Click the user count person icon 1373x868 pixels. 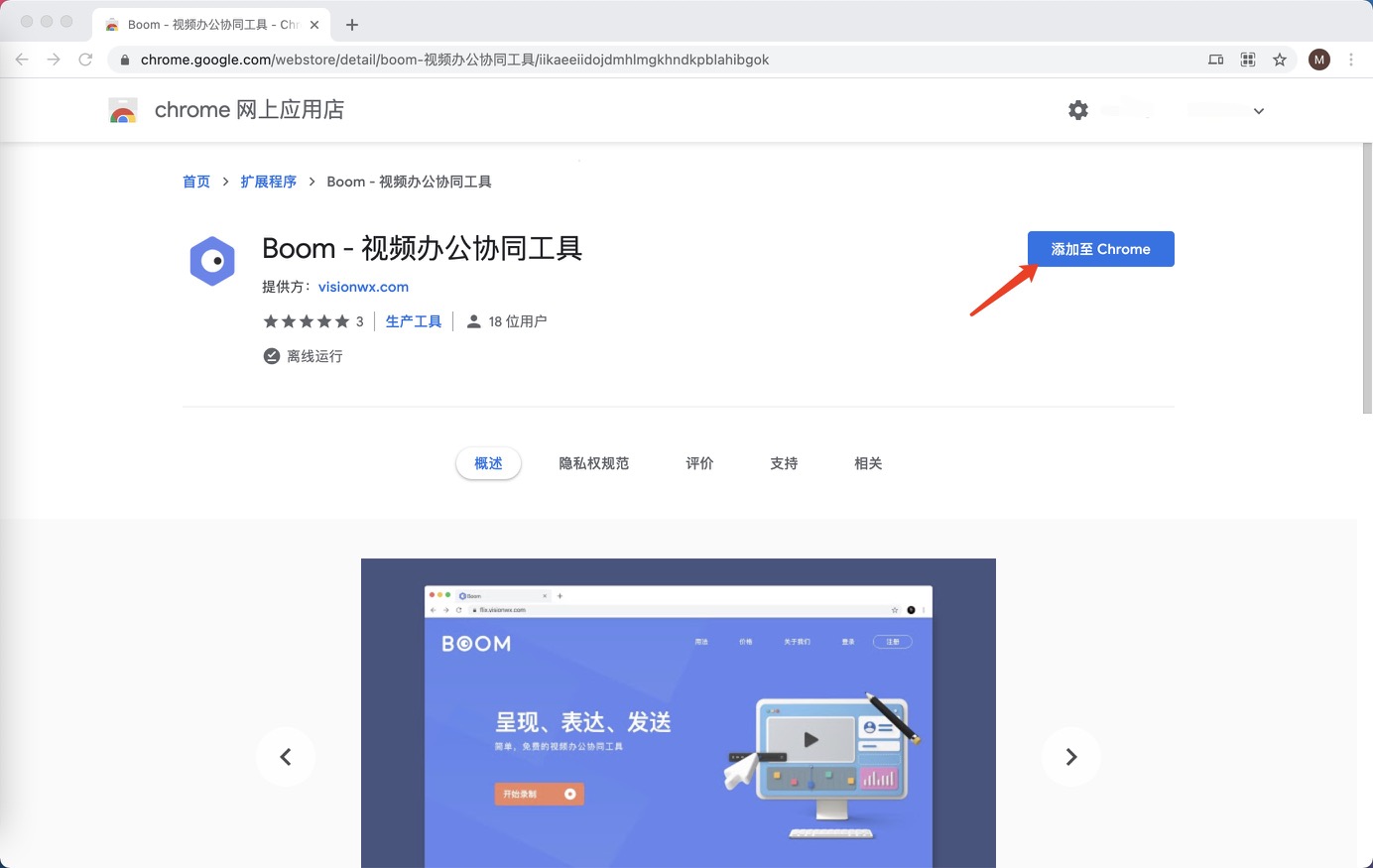(x=474, y=321)
